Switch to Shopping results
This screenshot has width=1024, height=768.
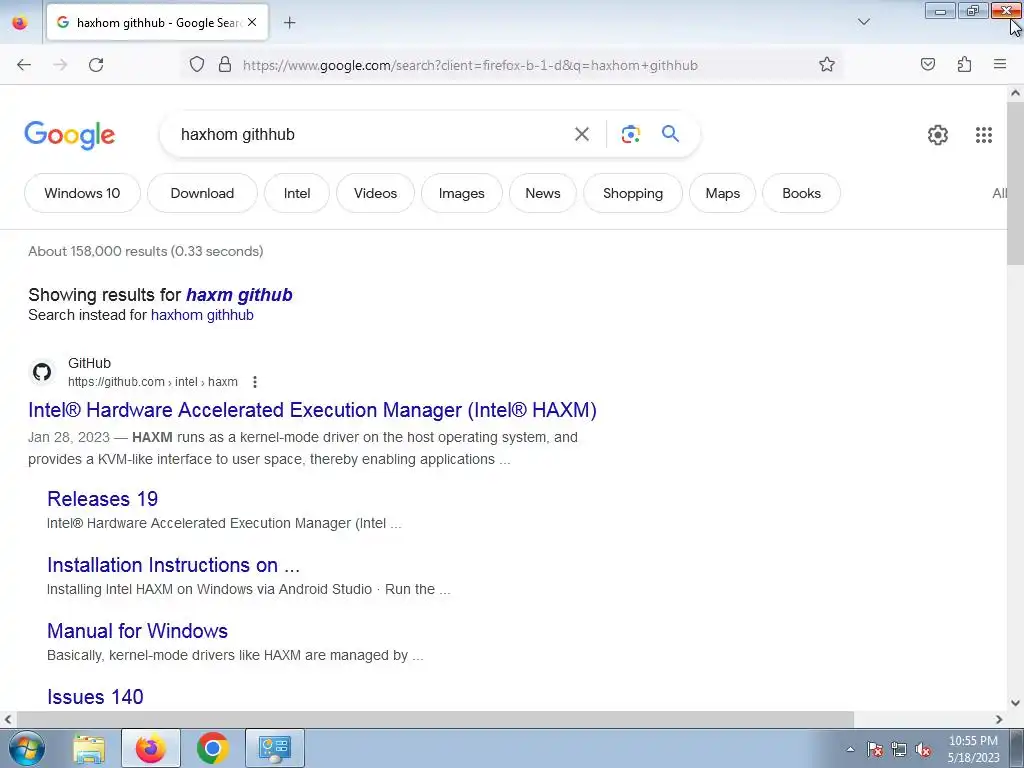pyautogui.click(x=633, y=193)
